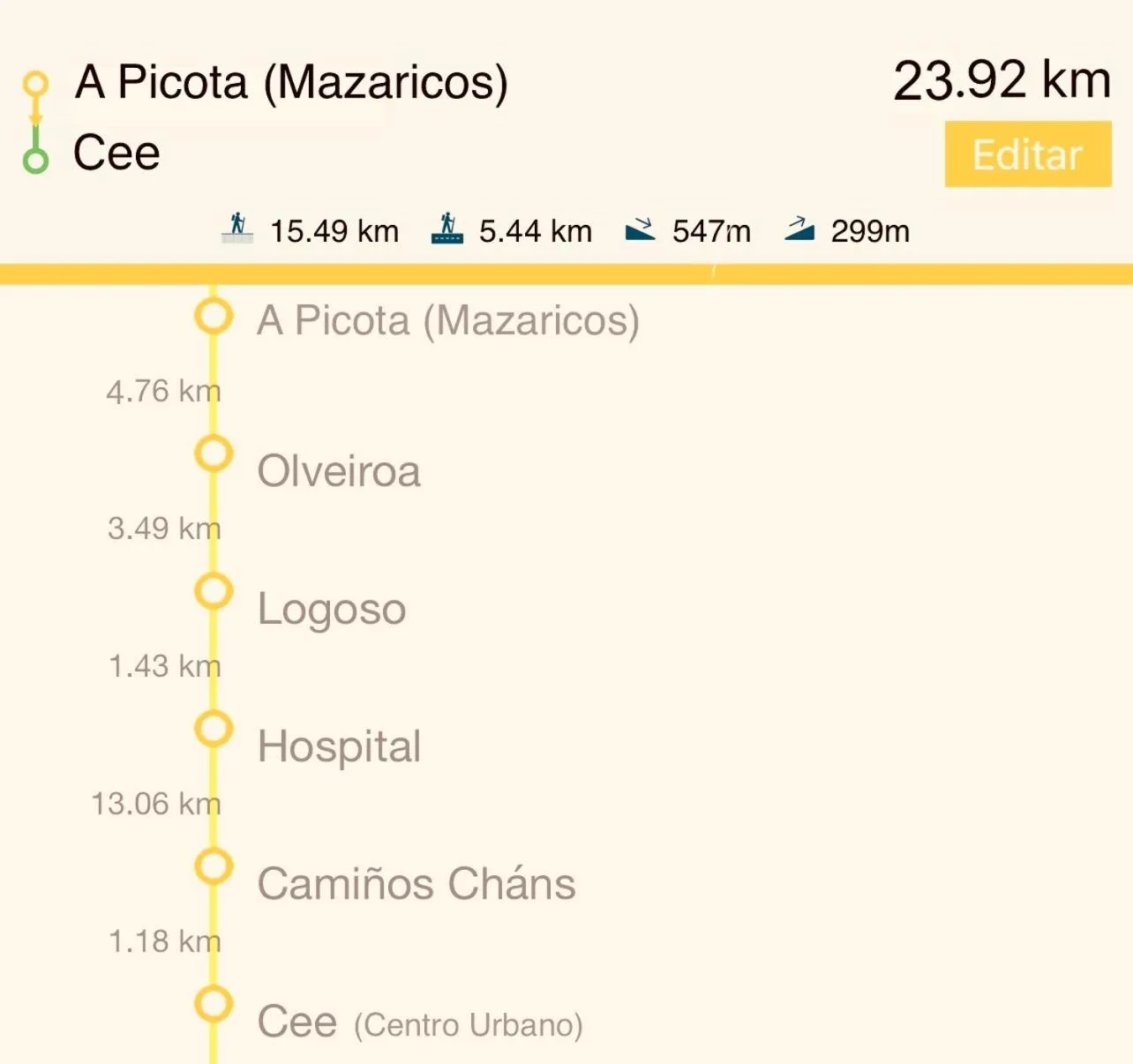This screenshot has height=1064, width=1133.
Task: Click the Editar button
Action: 1027,154
